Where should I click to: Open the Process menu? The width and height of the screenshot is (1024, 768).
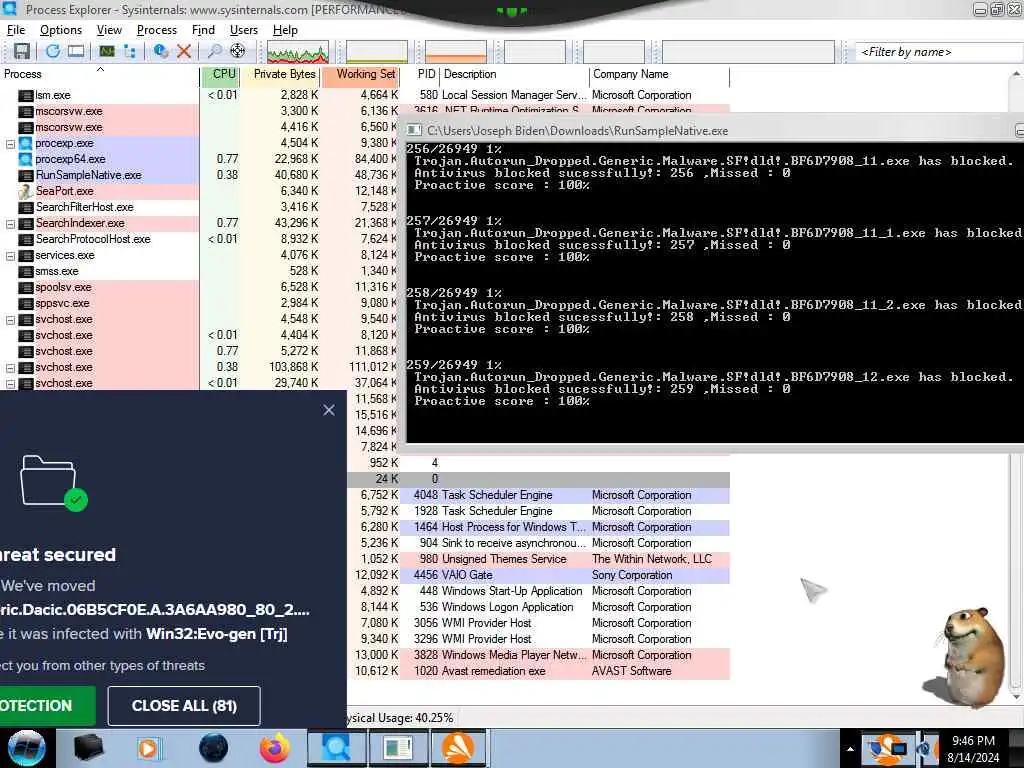point(157,30)
